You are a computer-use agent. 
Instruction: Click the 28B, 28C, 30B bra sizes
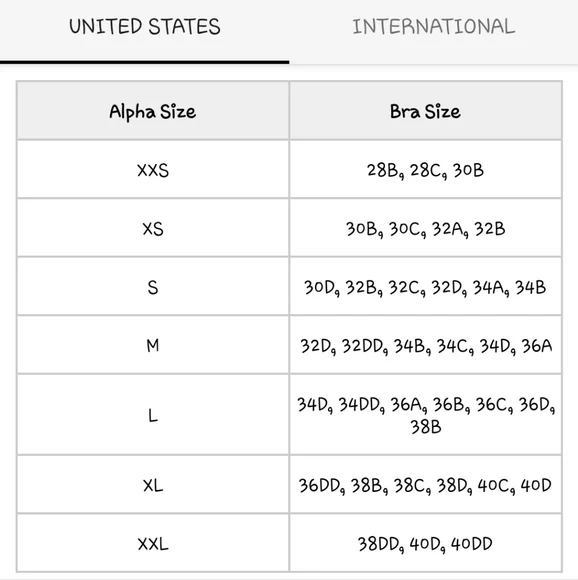point(425,171)
